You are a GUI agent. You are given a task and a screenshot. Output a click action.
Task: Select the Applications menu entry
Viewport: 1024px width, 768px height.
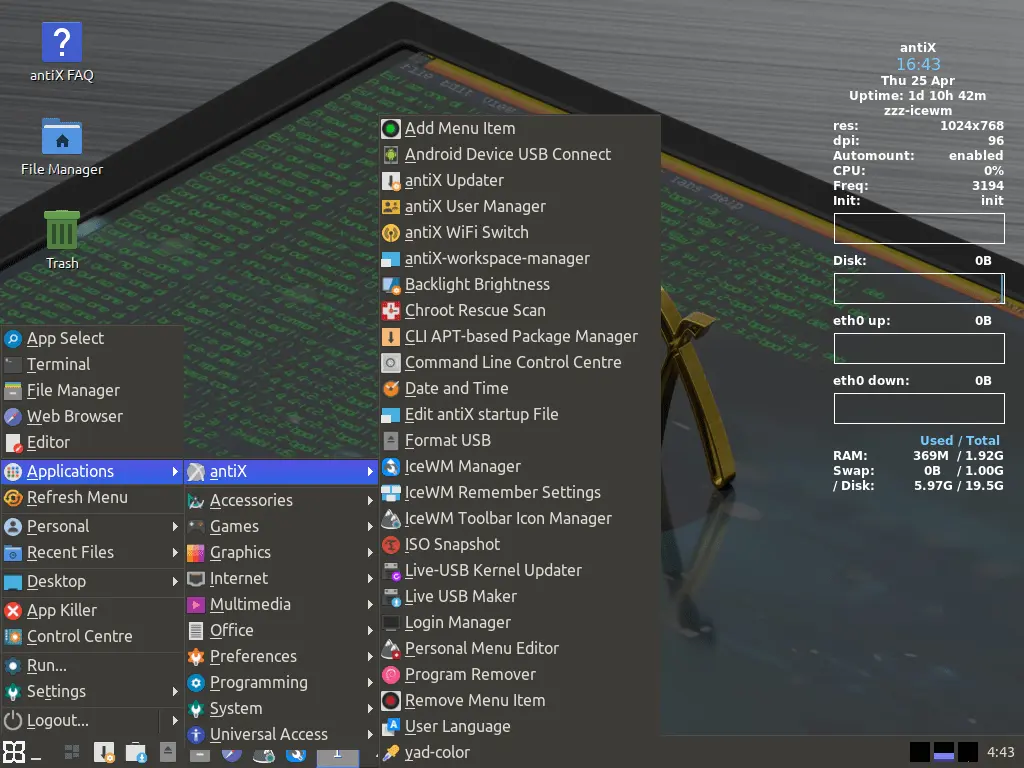(91, 472)
